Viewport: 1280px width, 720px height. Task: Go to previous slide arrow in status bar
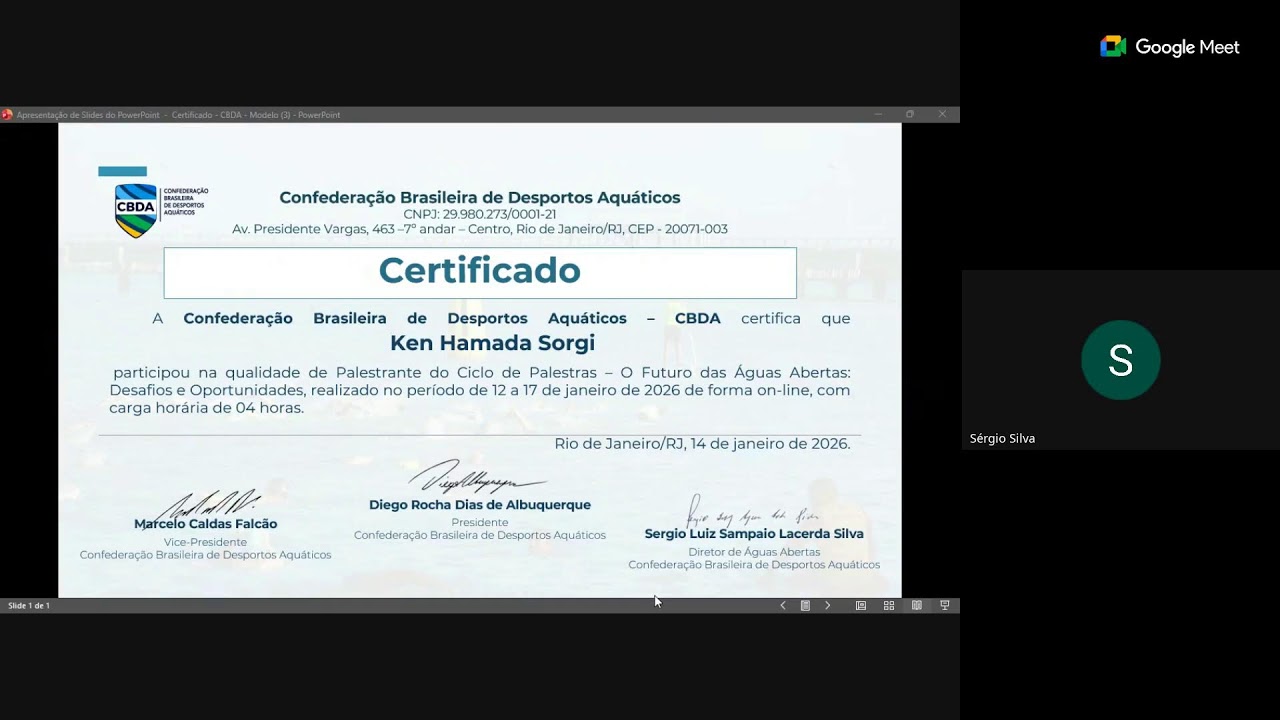tap(782, 605)
